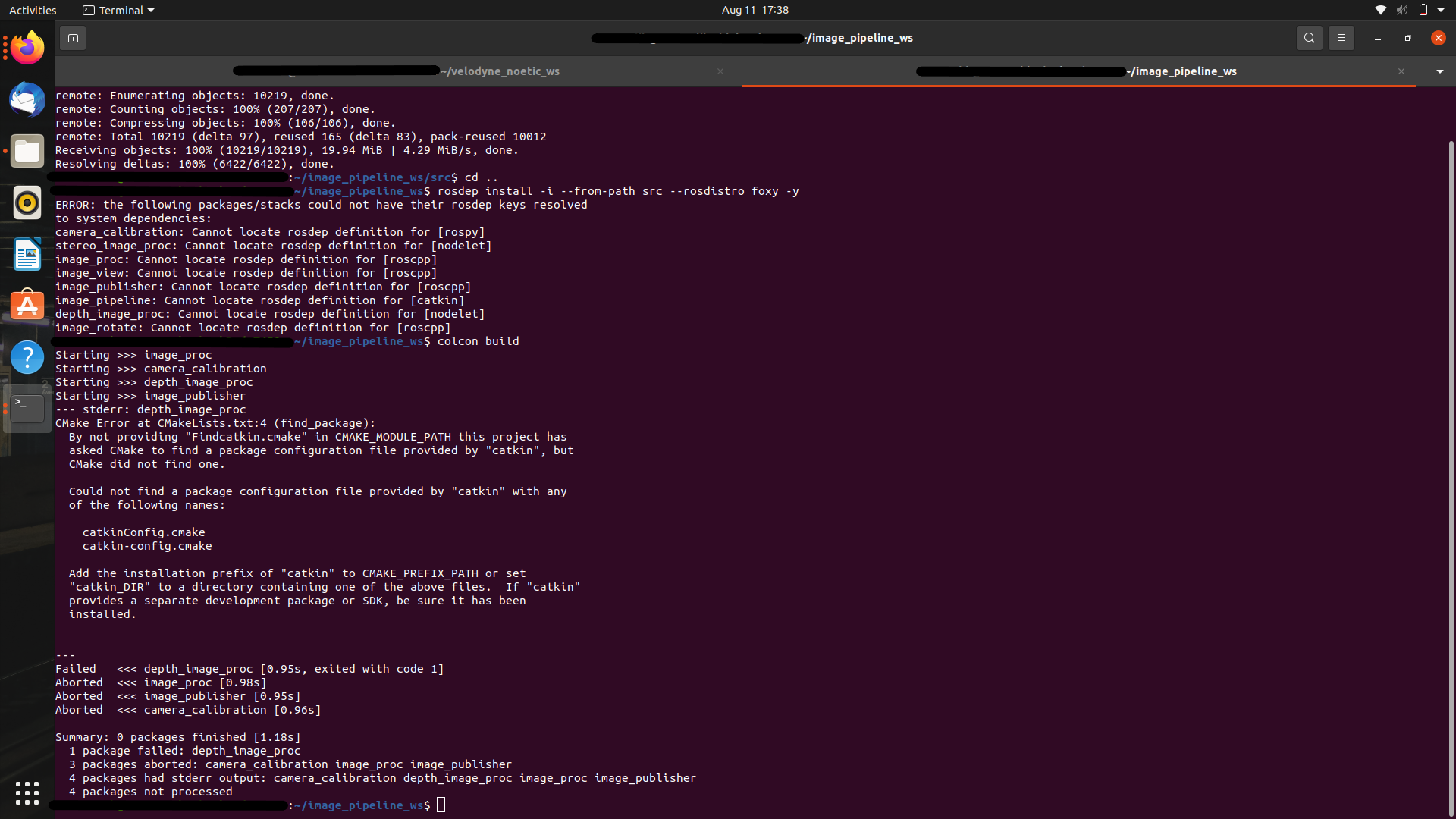Show Applications grid button
This screenshot has width=1456, height=819.
[x=27, y=793]
